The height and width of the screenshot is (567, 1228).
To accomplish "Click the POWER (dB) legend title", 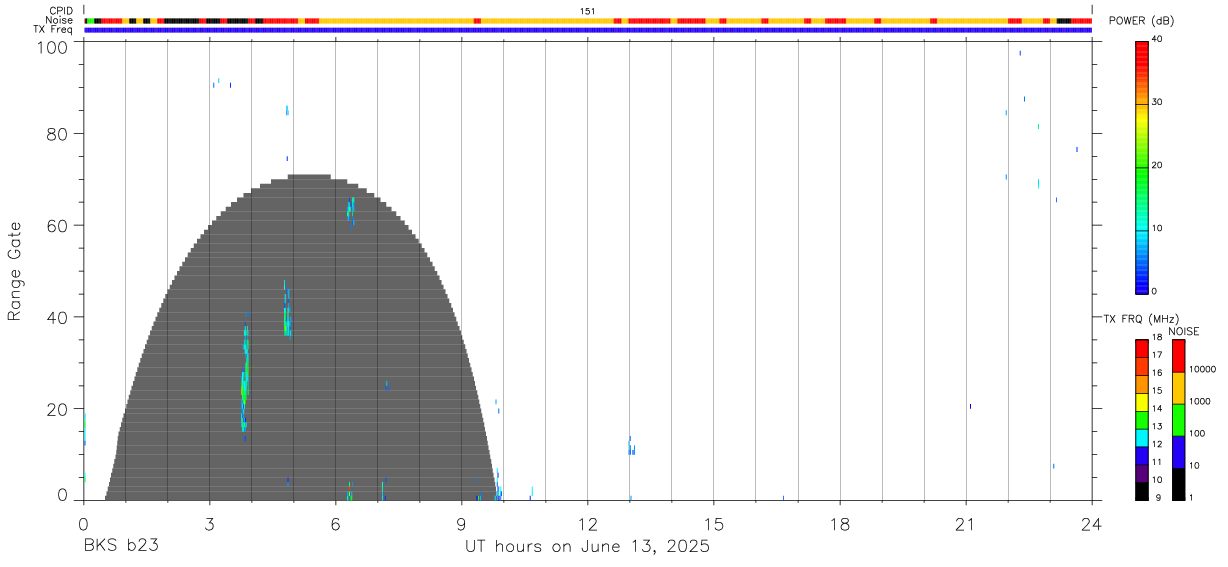I will click(x=1142, y=21).
